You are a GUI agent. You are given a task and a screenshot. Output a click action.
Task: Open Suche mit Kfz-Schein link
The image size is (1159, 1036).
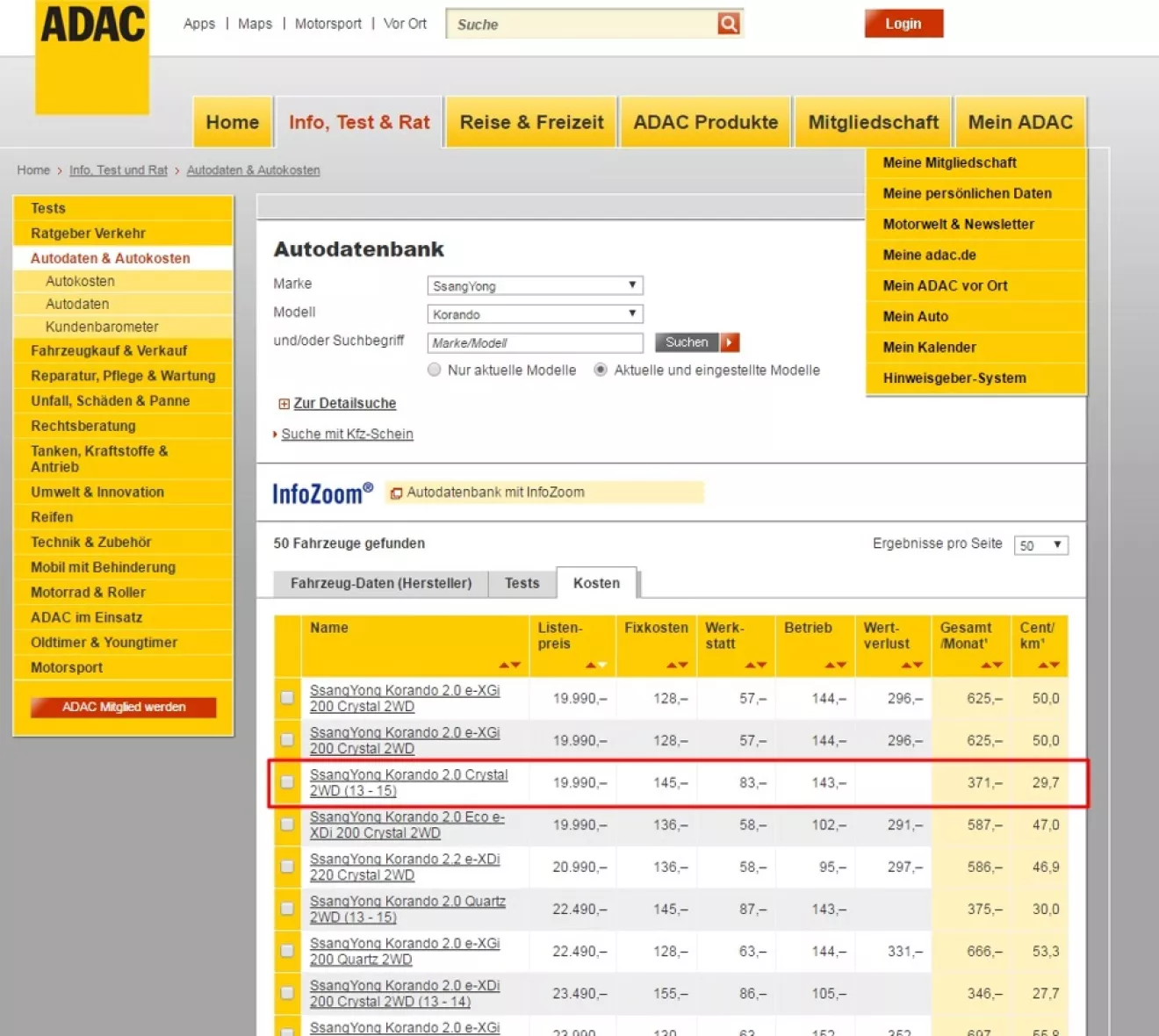coord(347,434)
